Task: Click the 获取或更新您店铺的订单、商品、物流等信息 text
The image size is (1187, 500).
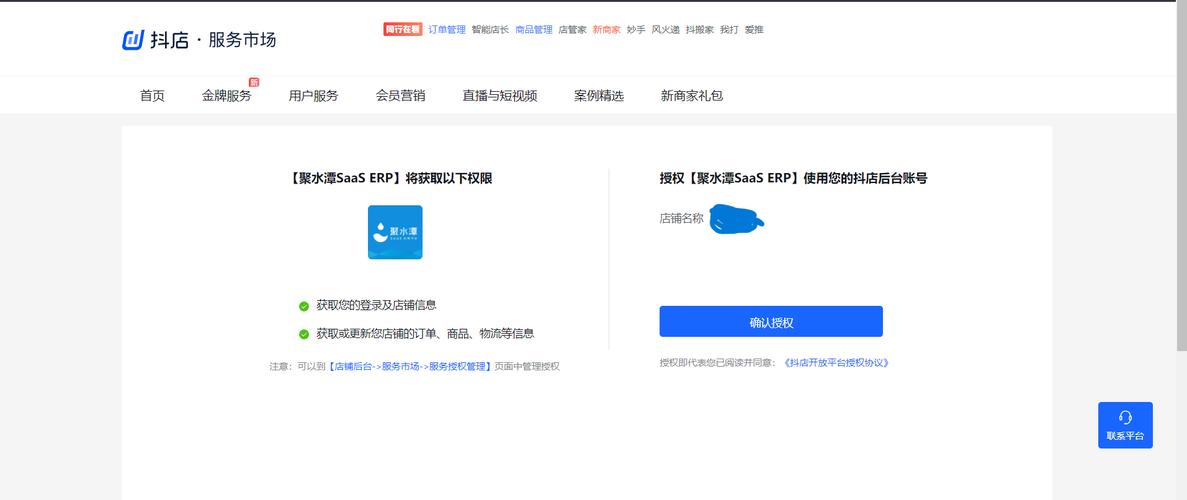Action: pyautogui.click(x=425, y=333)
